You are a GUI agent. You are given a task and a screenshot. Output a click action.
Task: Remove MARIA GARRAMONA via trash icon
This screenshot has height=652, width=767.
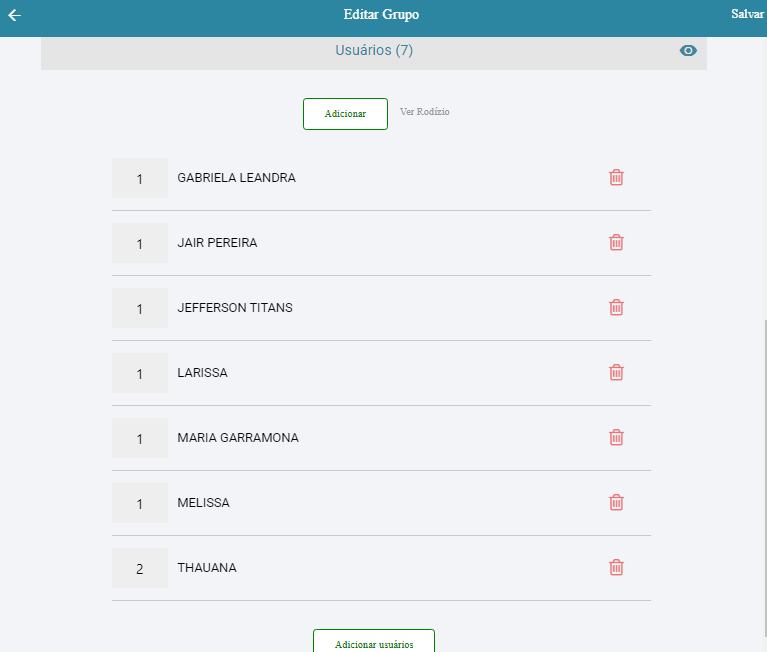click(x=616, y=437)
